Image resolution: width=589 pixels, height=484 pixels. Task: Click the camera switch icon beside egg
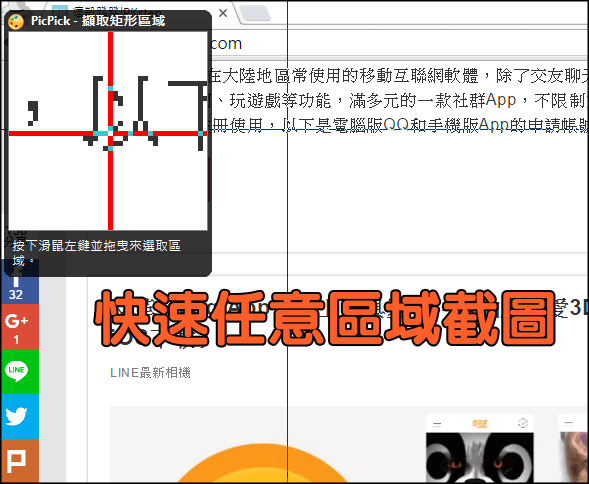click(x=523, y=423)
